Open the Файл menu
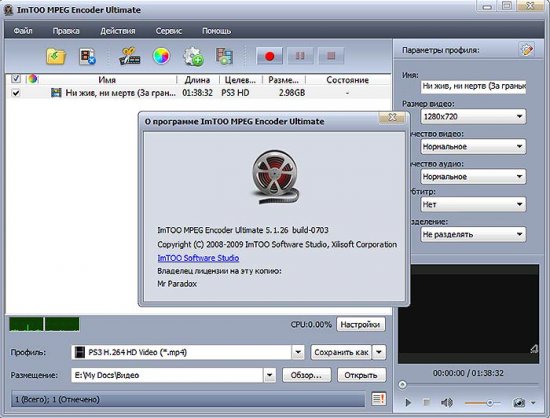Image resolution: width=550 pixels, height=418 pixels. 23,31
